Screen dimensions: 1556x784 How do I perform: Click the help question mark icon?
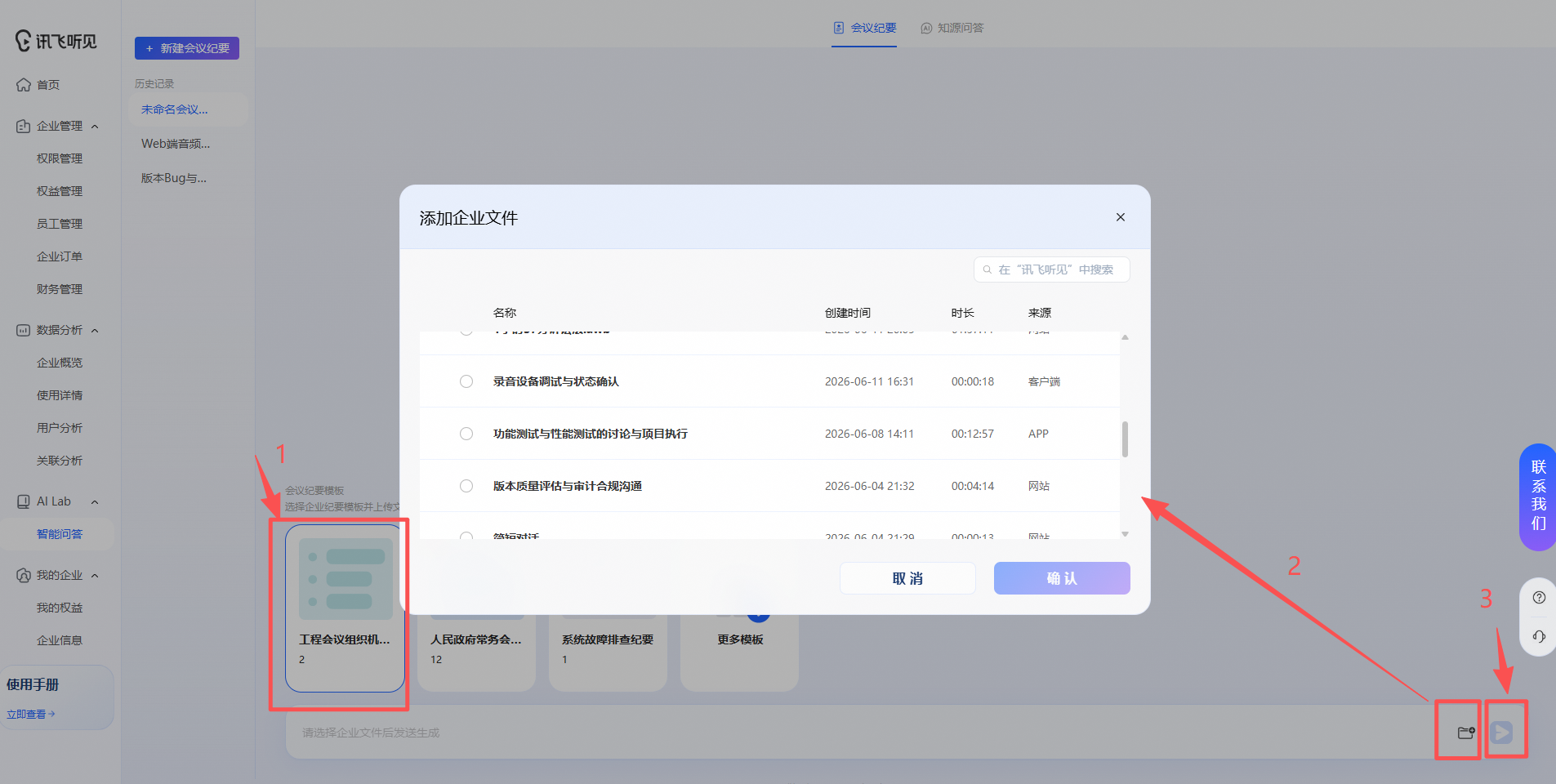pos(1539,597)
